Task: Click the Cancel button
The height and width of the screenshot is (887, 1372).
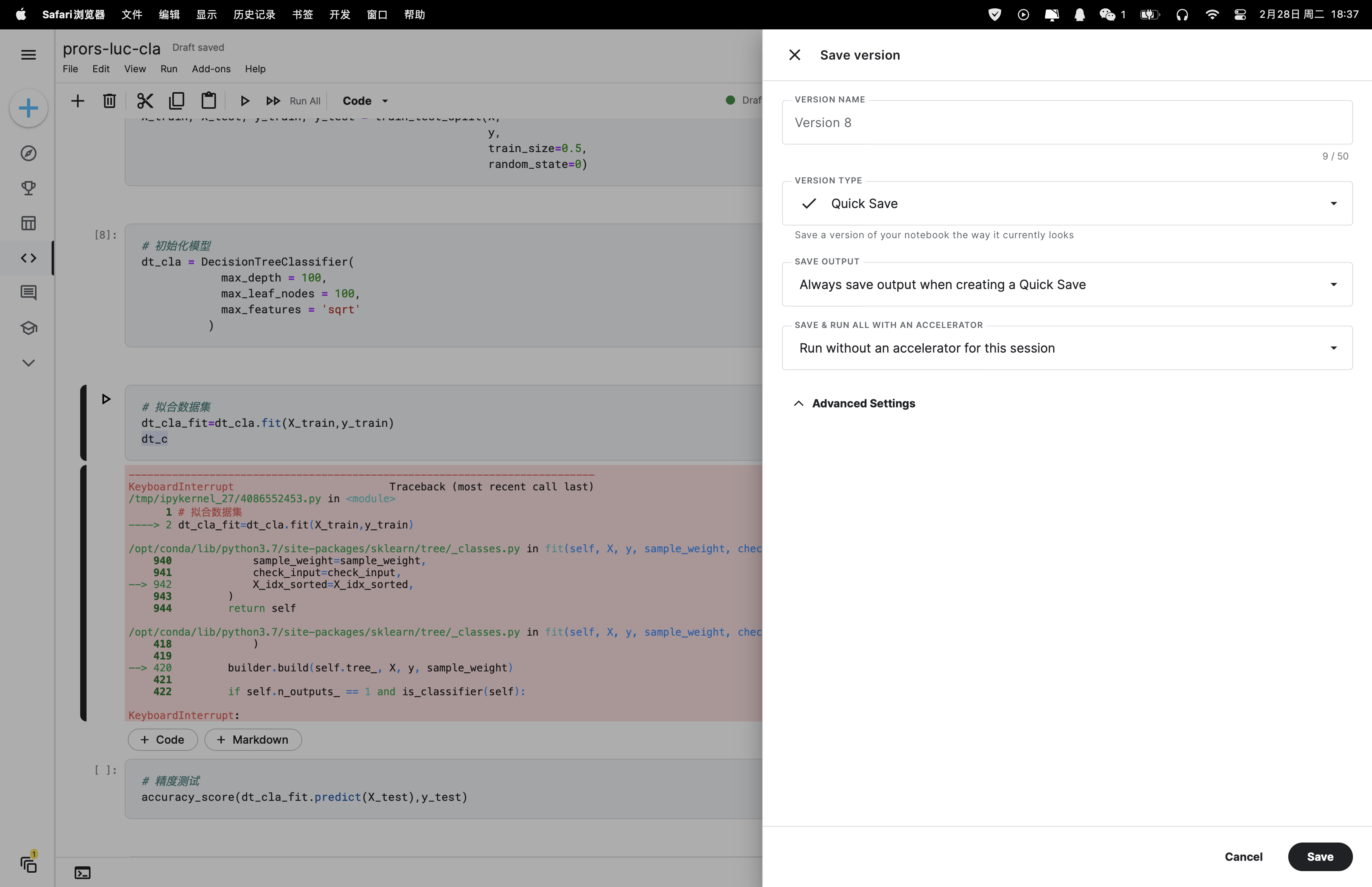Action: [x=1244, y=856]
